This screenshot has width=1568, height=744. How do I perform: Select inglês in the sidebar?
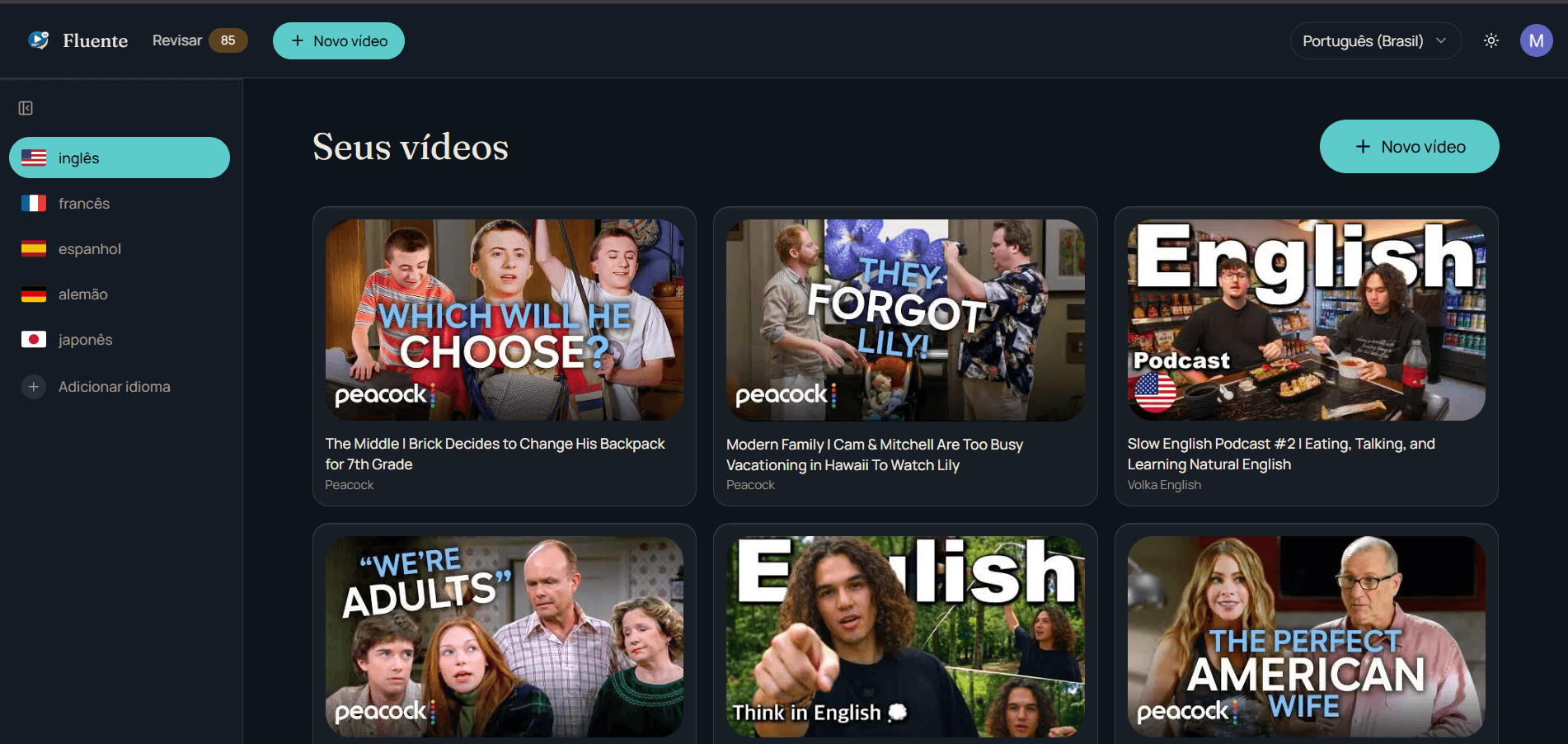[x=120, y=158]
